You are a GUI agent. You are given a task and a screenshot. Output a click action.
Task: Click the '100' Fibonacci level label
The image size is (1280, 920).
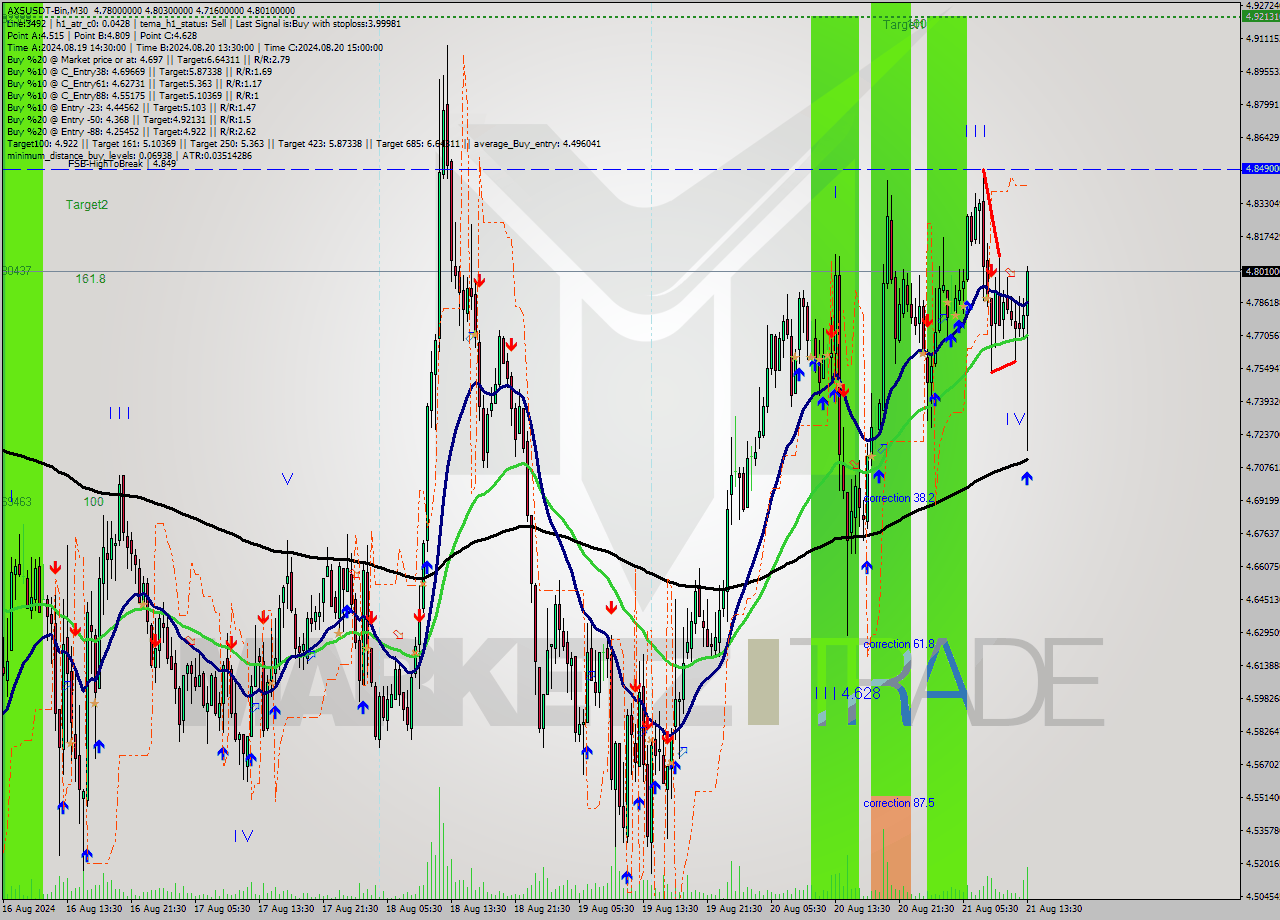pos(93,501)
